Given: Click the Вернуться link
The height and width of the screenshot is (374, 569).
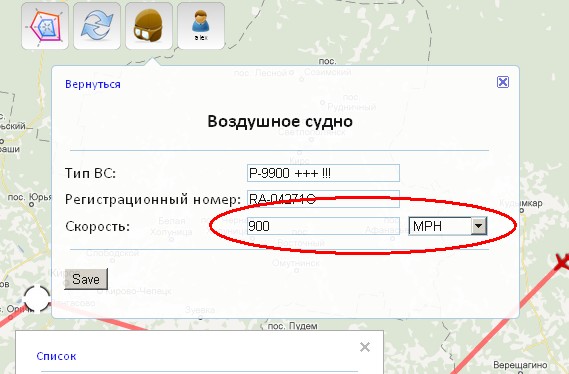Looking at the screenshot, I should (93, 84).
